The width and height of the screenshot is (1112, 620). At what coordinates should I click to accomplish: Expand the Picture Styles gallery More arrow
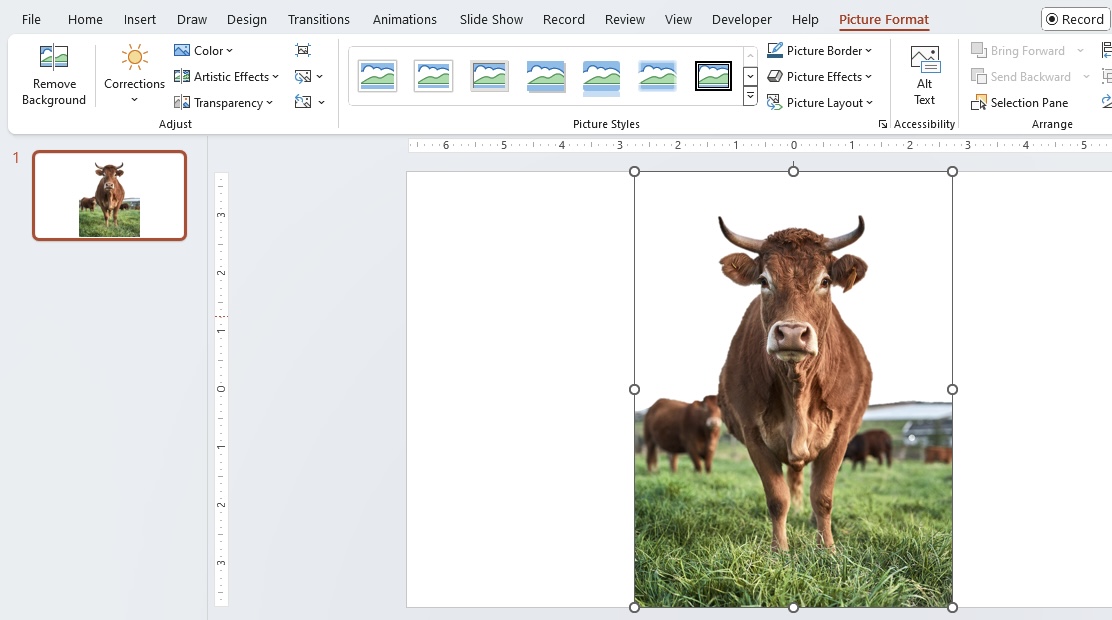[x=750, y=96]
